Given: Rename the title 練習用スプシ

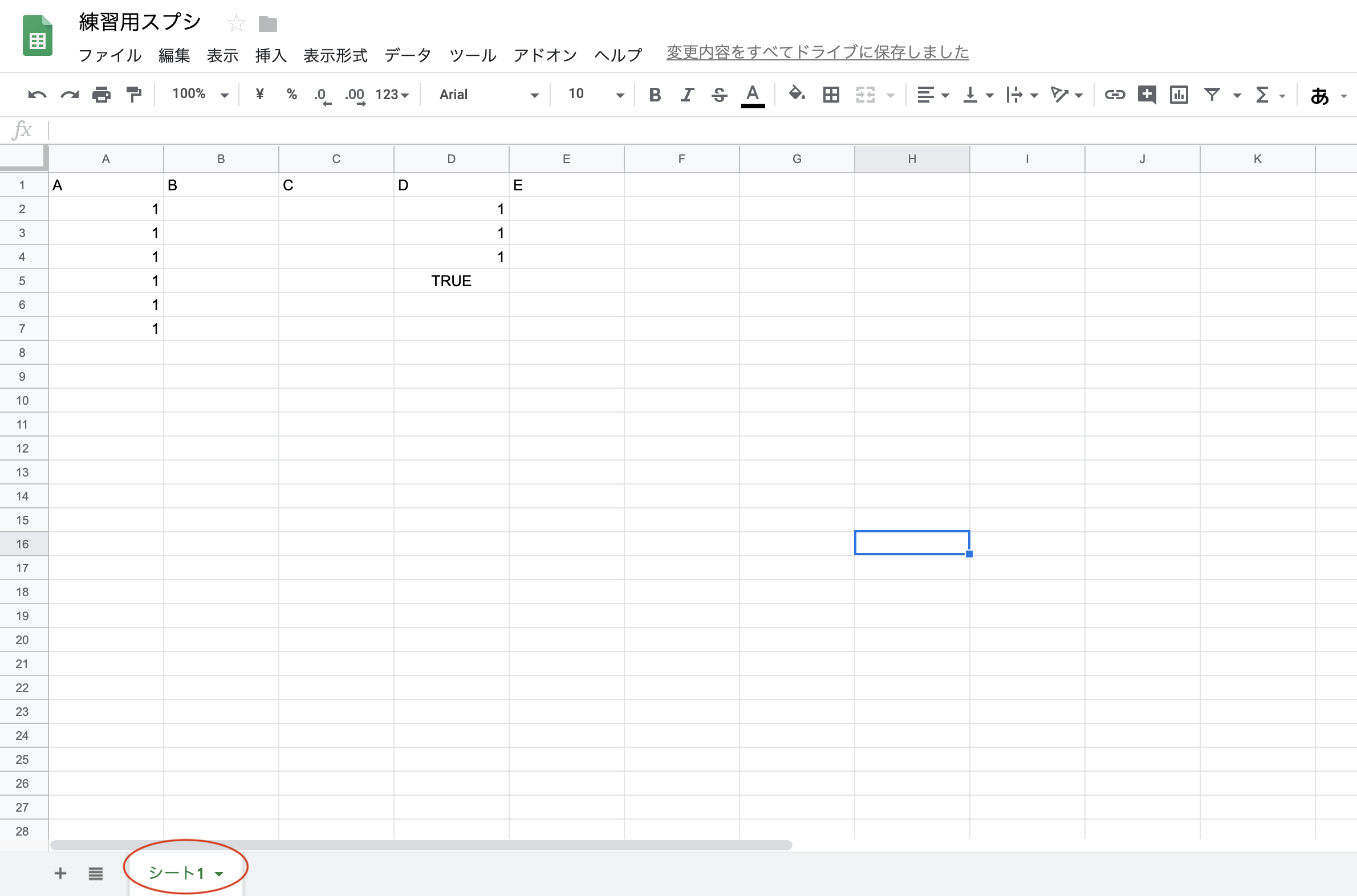Looking at the screenshot, I should click(x=140, y=22).
